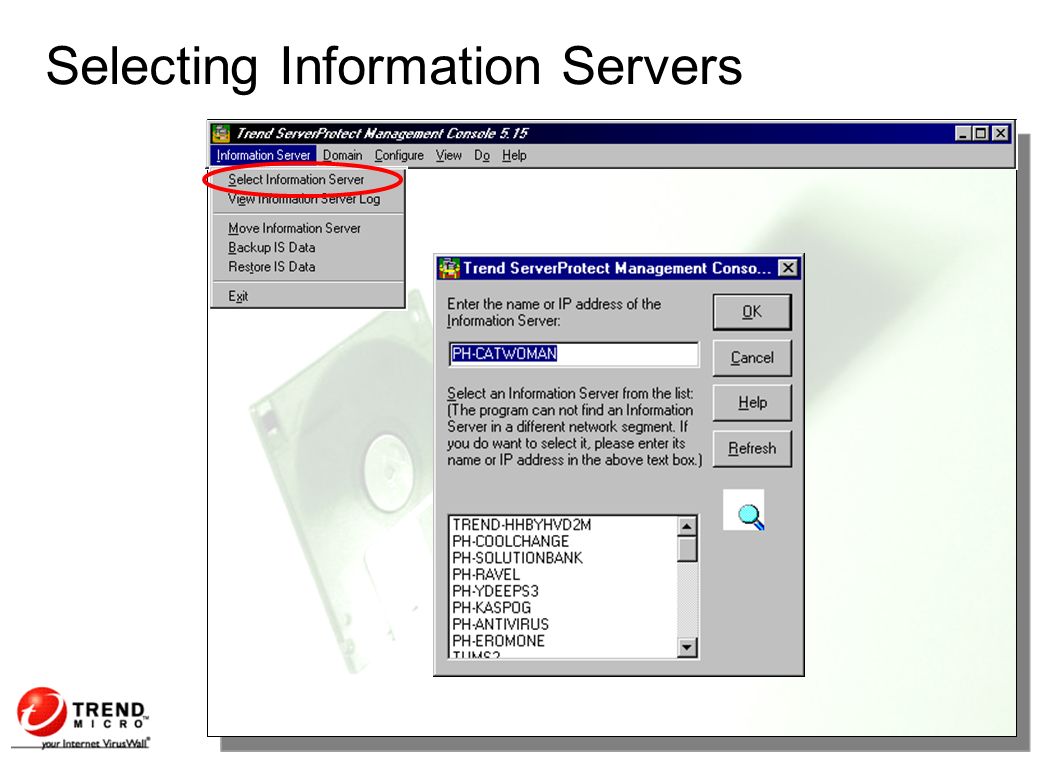Open the Configure menu
1056x768 pixels.
(399, 155)
